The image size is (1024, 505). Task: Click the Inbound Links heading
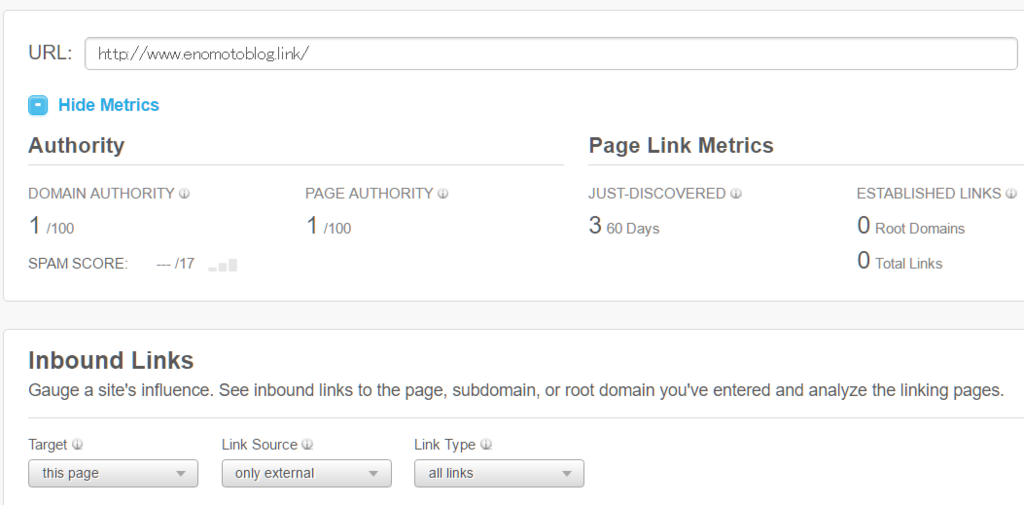pos(111,360)
